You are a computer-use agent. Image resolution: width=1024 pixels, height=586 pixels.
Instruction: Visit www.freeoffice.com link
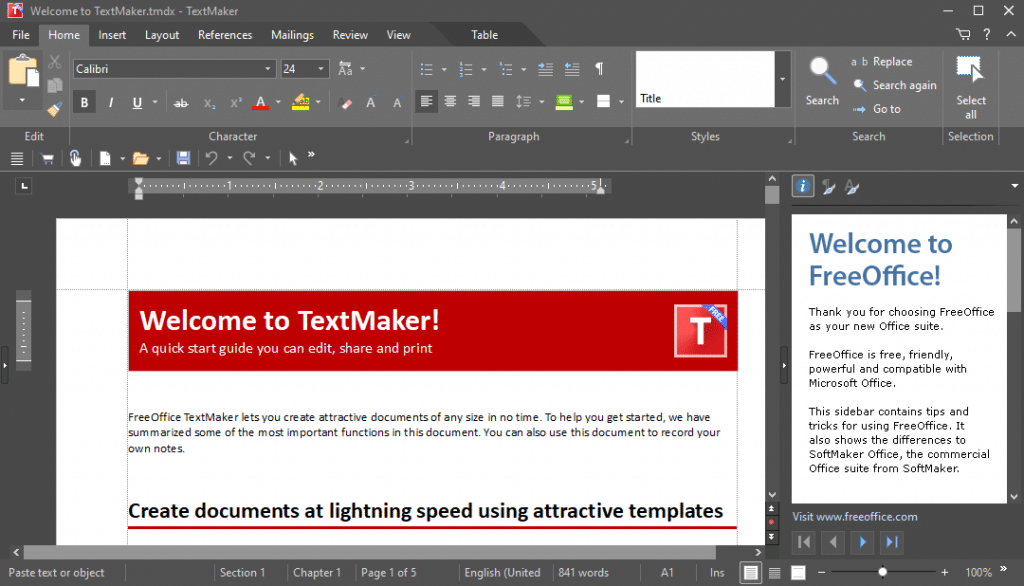coord(855,517)
